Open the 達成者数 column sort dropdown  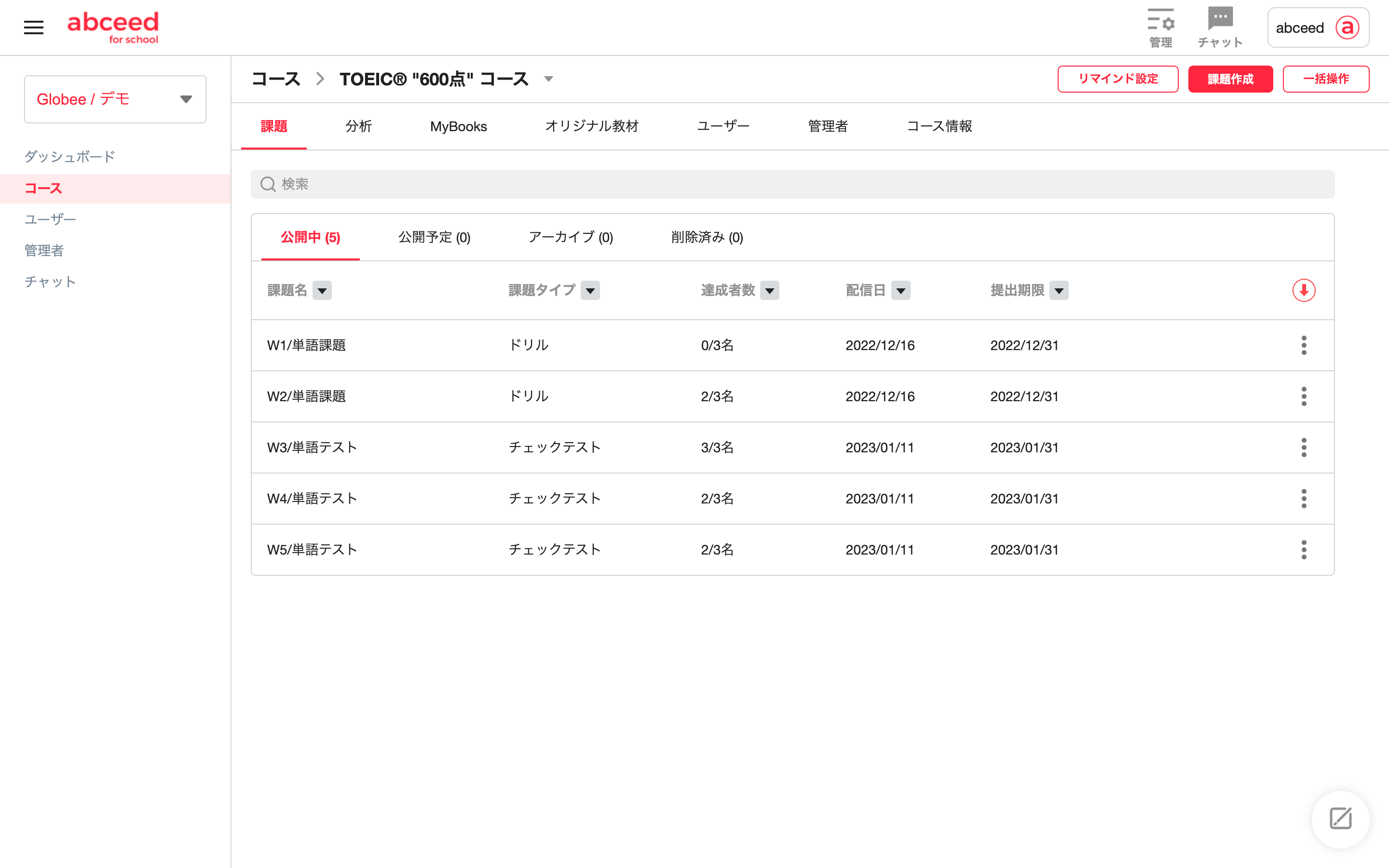770,290
